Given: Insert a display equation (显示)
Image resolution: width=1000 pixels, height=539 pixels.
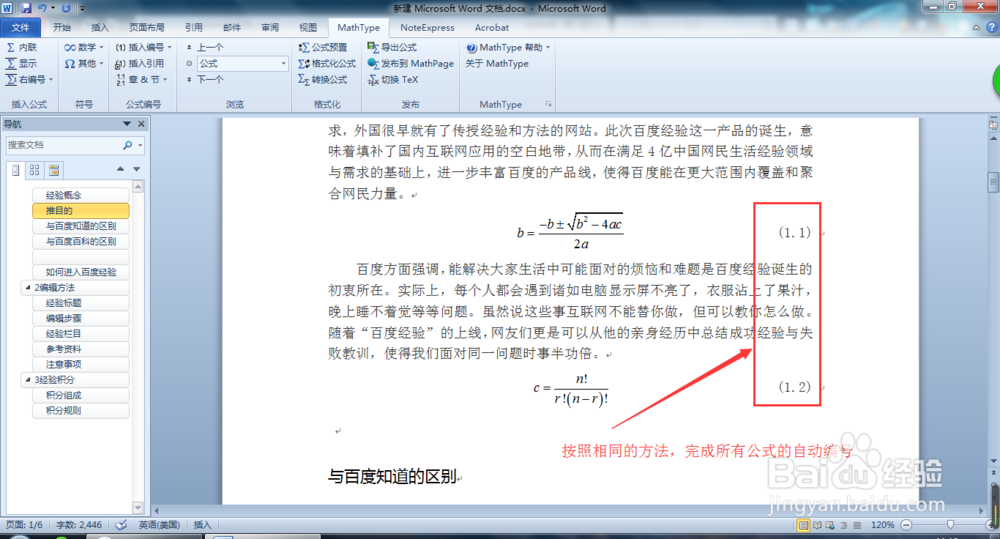Looking at the screenshot, I should [x=22, y=63].
